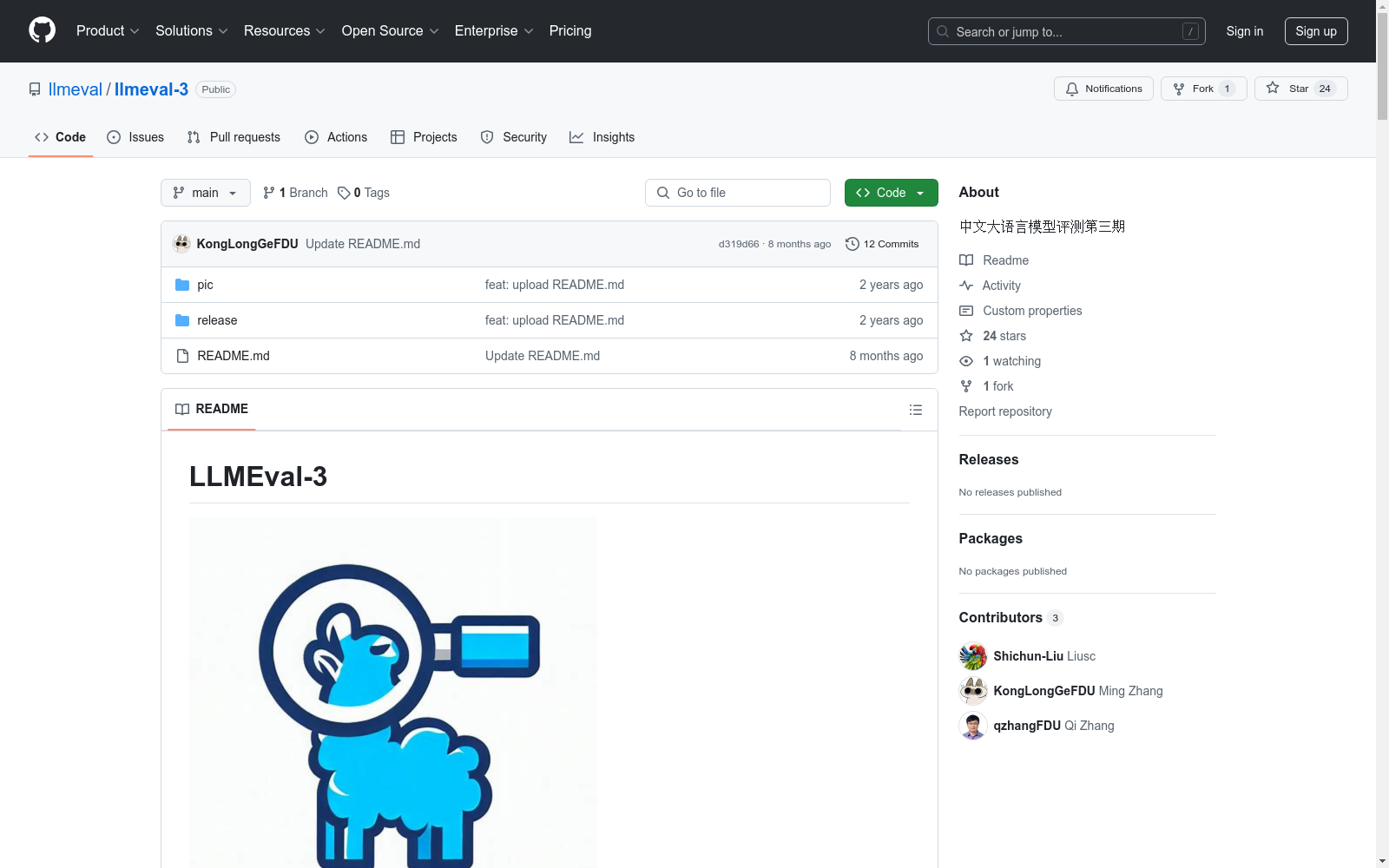Open the release folder

tap(217, 320)
